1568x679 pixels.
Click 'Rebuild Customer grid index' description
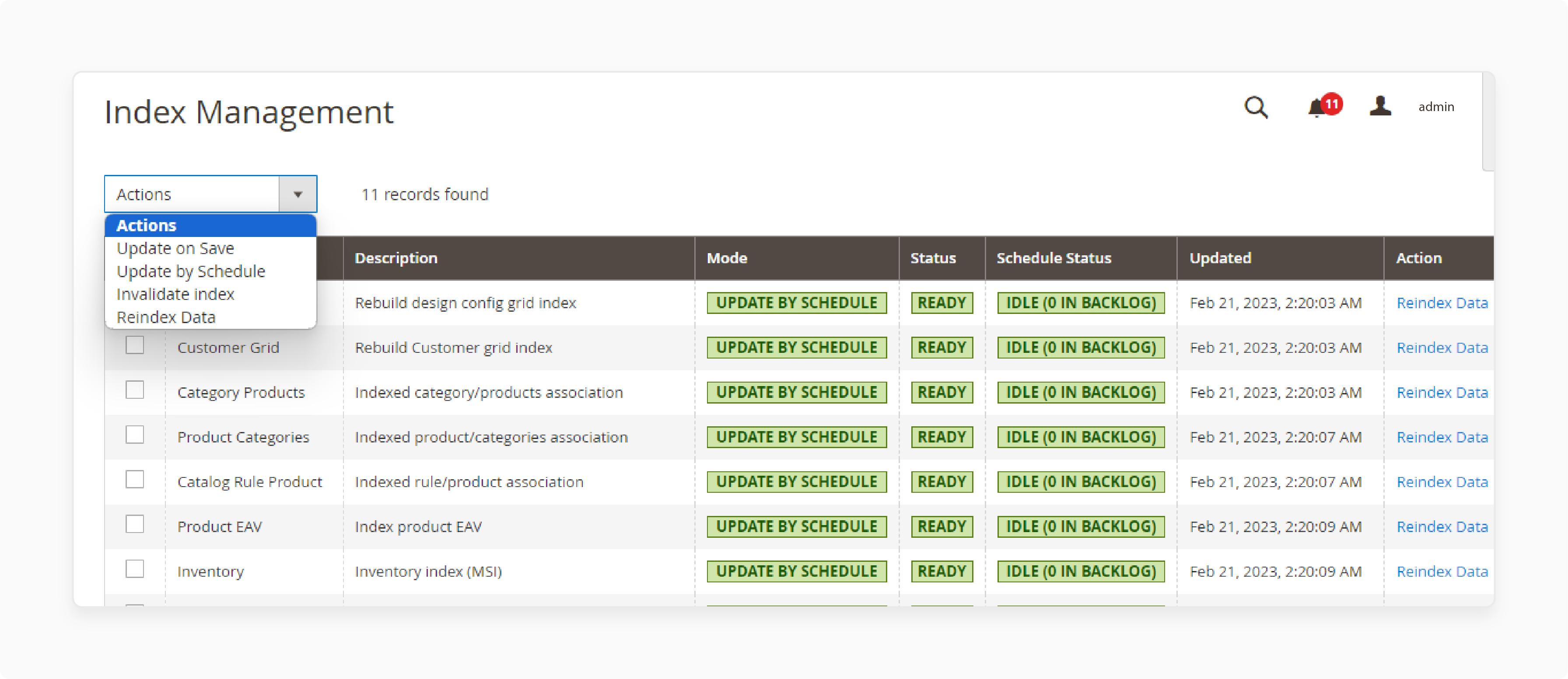(454, 348)
